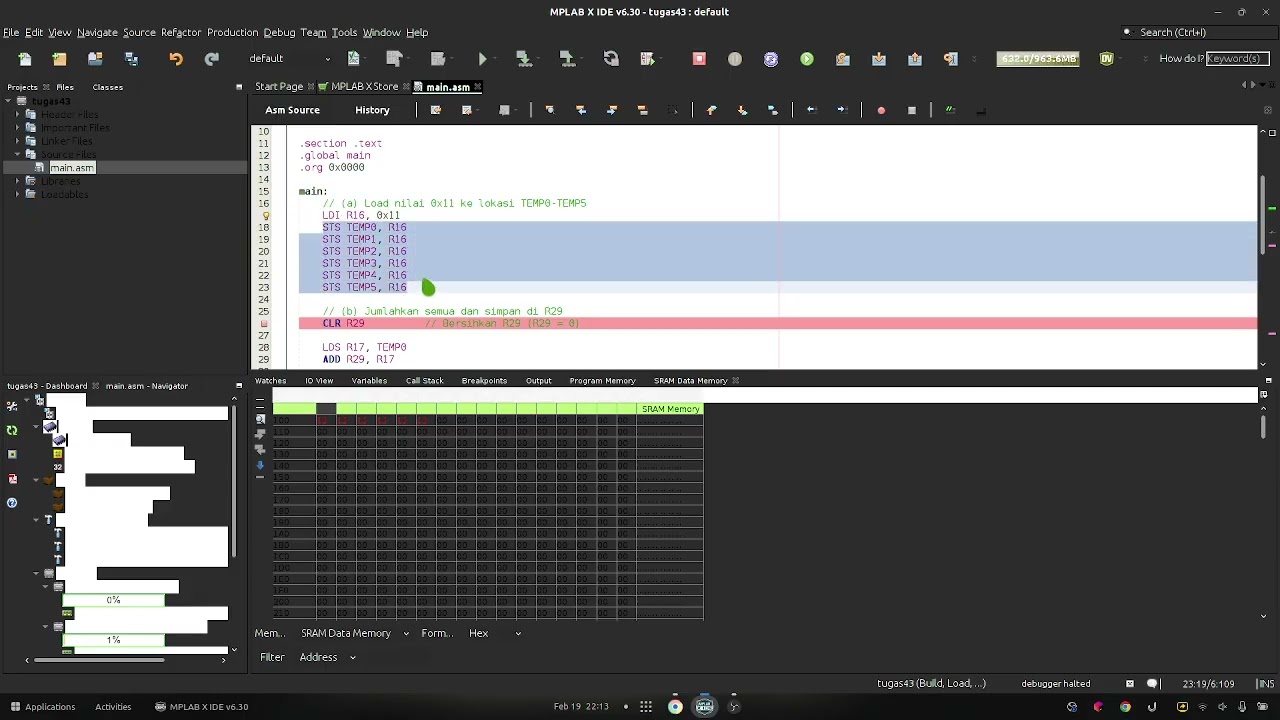Click the Redo arrow icon

click(211, 59)
